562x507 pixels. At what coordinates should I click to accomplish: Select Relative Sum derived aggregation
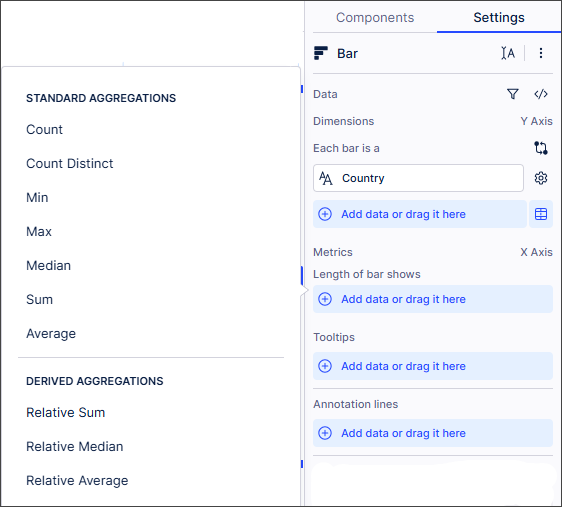(x=66, y=412)
